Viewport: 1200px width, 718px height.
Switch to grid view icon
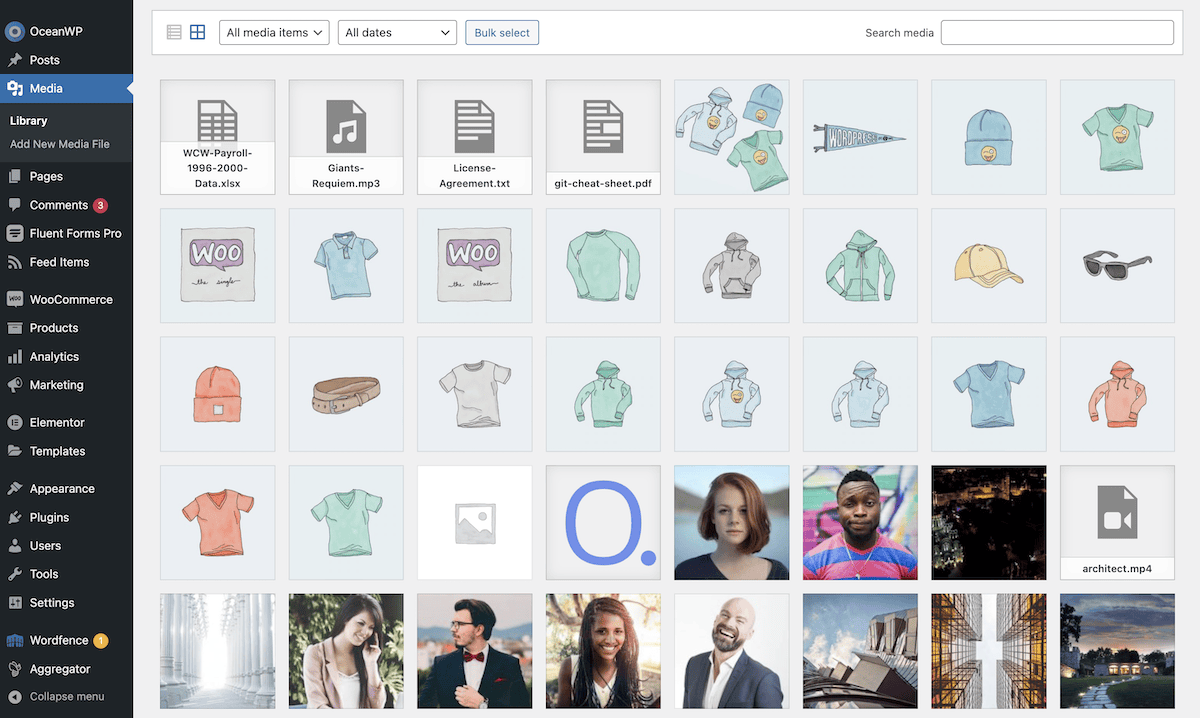coord(198,32)
